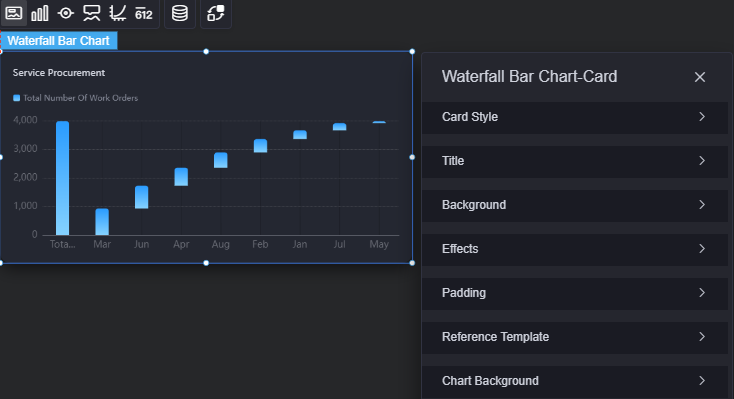The width and height of the screenshot is (734, 399).
Task: Click the Mar bar in the chart
Action: click(102, 222)
